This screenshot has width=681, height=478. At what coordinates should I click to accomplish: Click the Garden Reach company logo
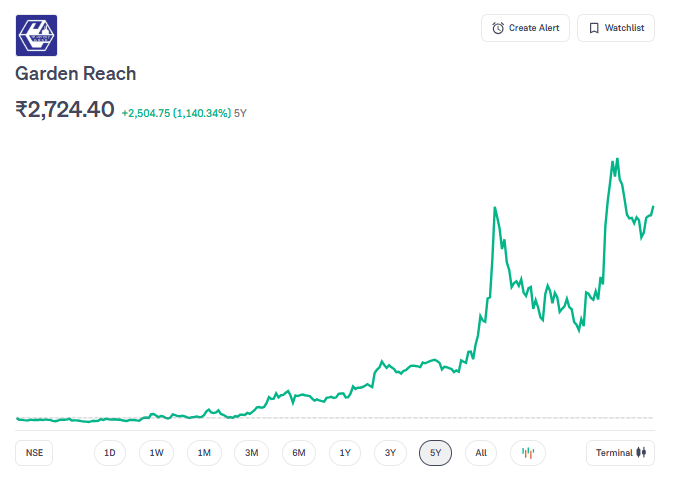pyautogui.click(x=36, y=35)
